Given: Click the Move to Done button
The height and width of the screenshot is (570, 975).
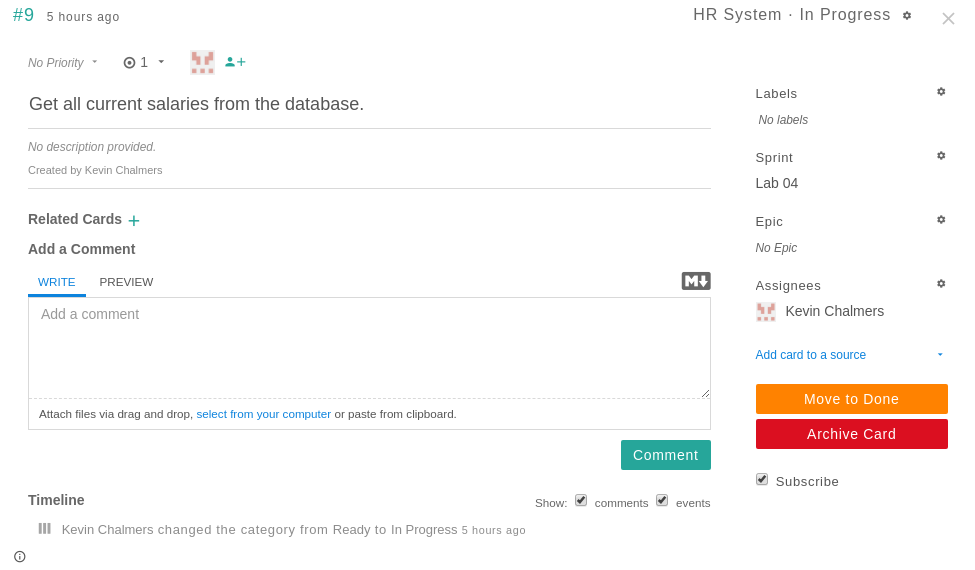Looking at the screenshot, I should pos(851,399).
